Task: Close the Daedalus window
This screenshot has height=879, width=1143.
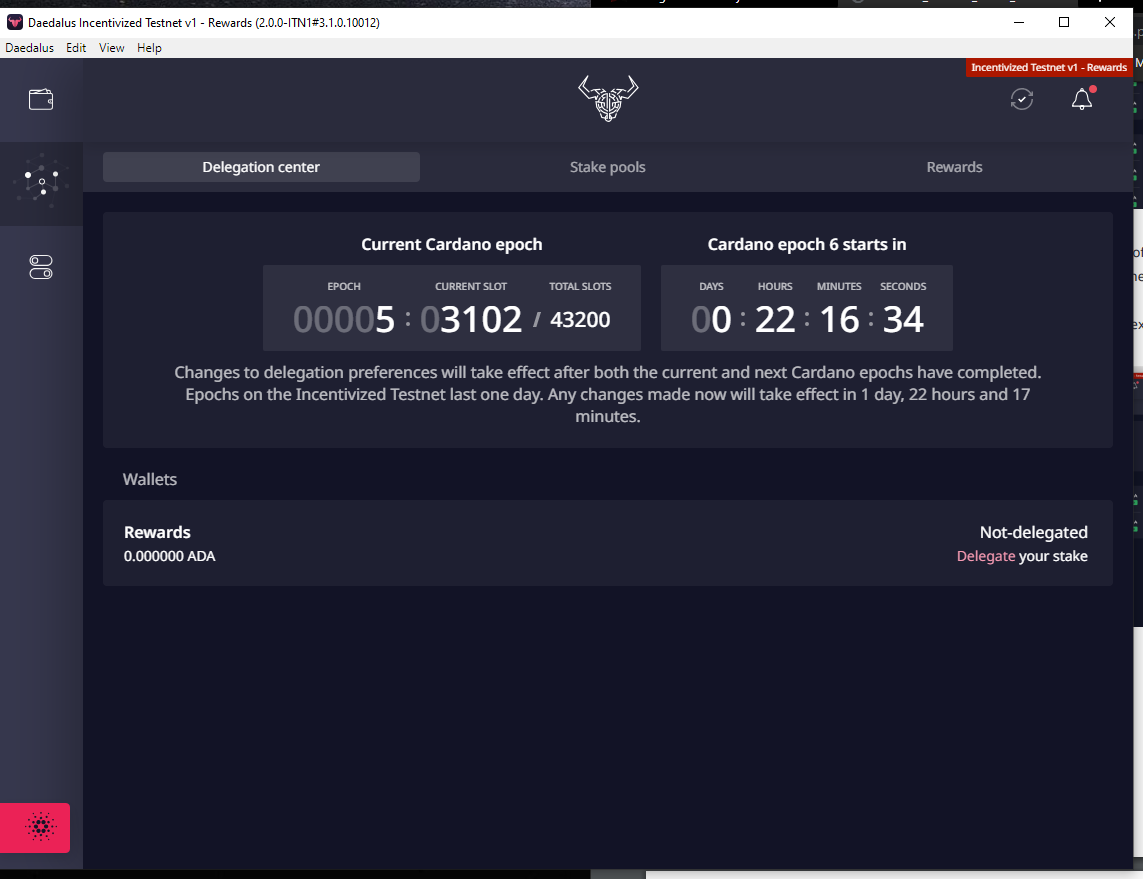Action: [x=1109, y=23]
